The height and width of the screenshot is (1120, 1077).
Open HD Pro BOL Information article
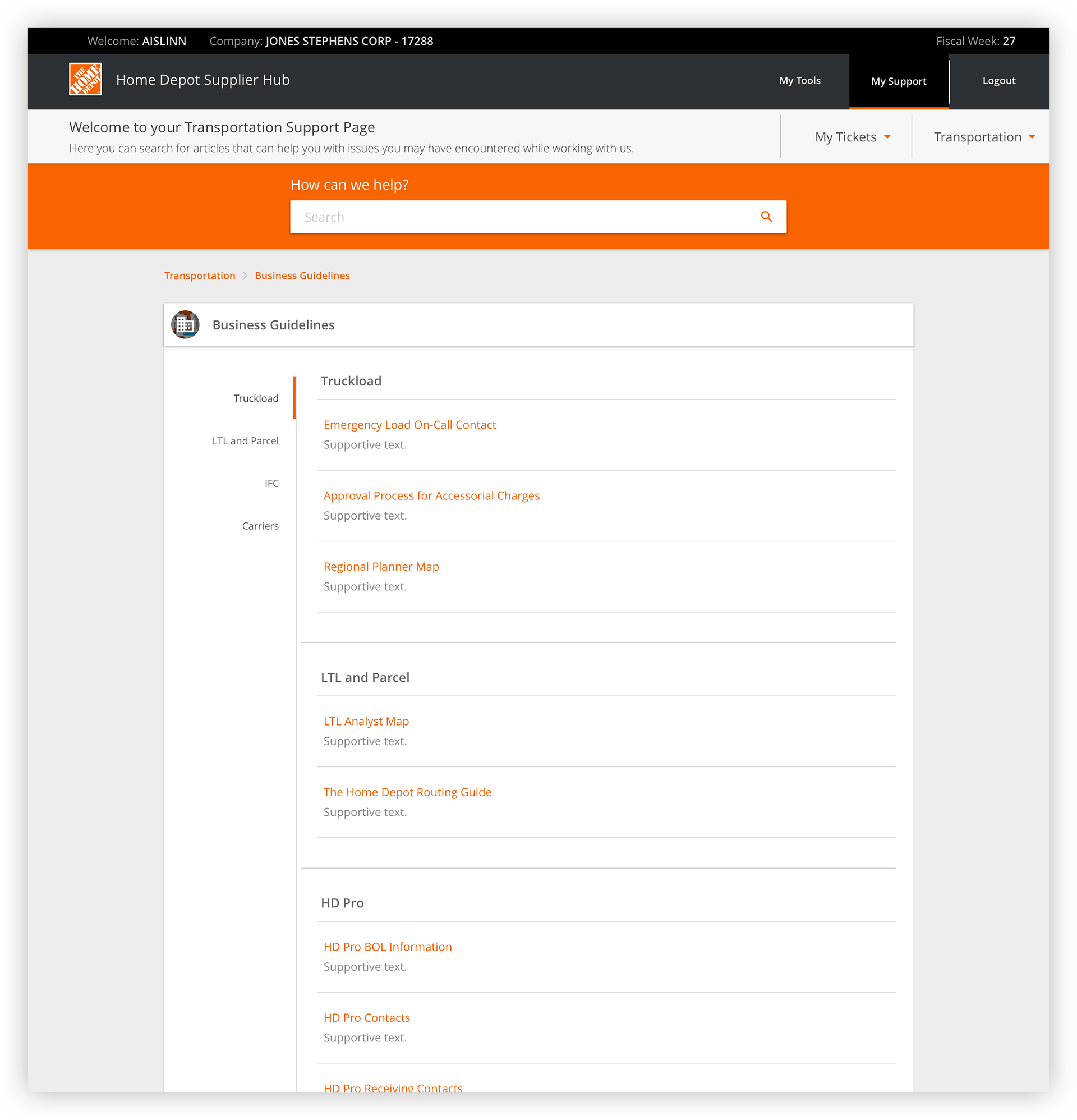[x=388, y=946]
